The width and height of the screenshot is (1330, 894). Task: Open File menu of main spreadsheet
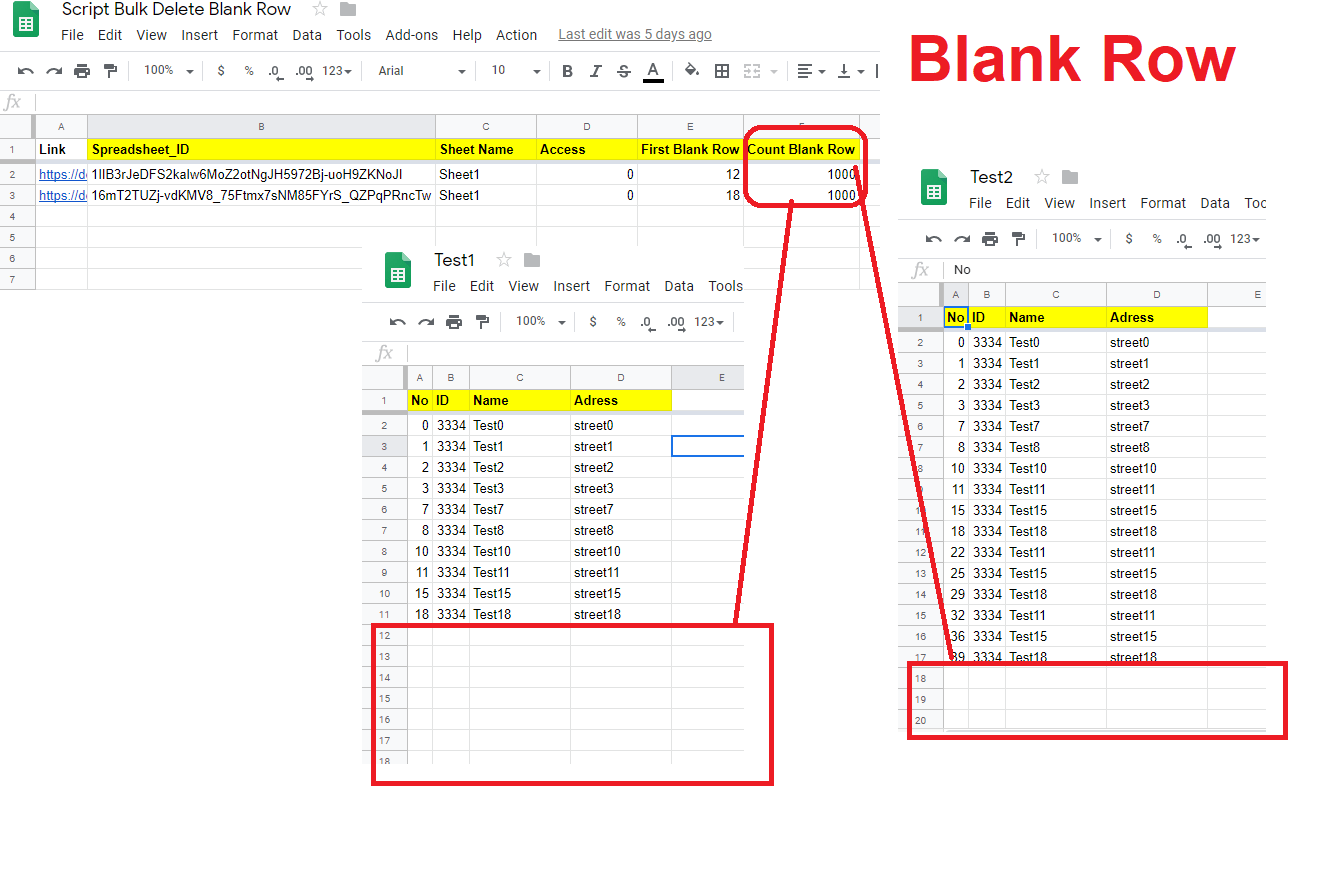[x=72, y=35]
